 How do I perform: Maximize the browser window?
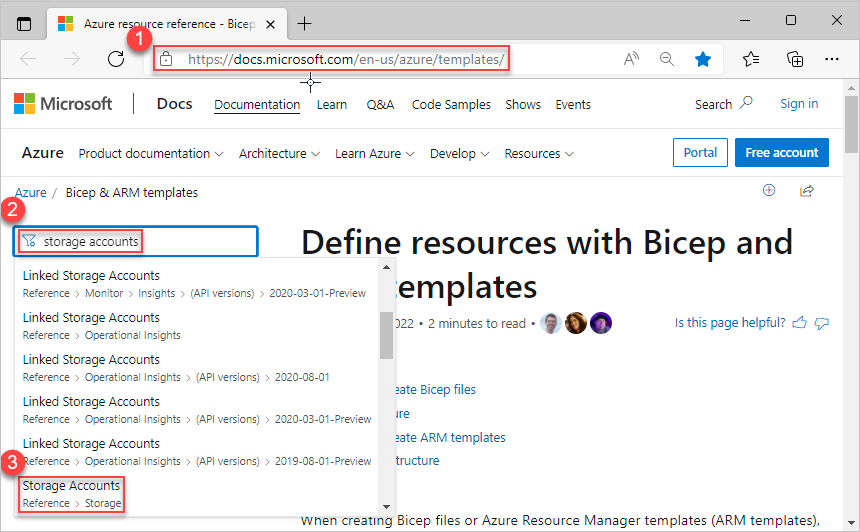(x=790, y=20)
